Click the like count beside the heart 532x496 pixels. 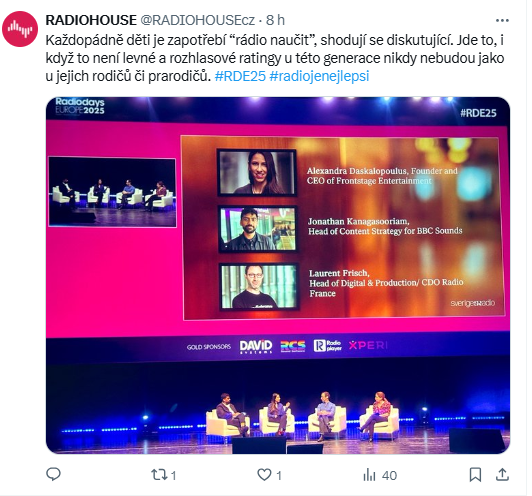coord(279,476)
